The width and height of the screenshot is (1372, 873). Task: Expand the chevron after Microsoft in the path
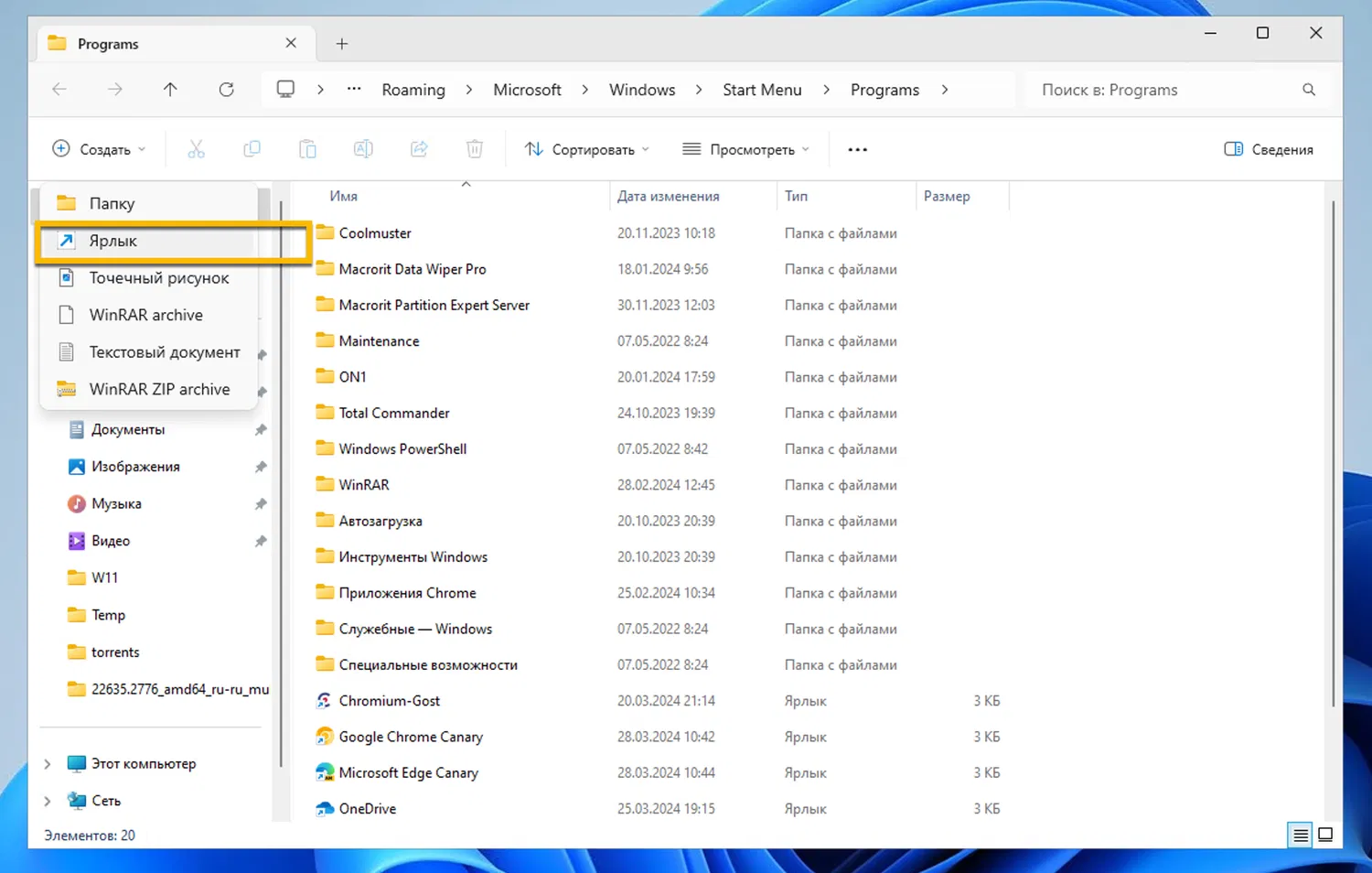(x=585, y=90)
